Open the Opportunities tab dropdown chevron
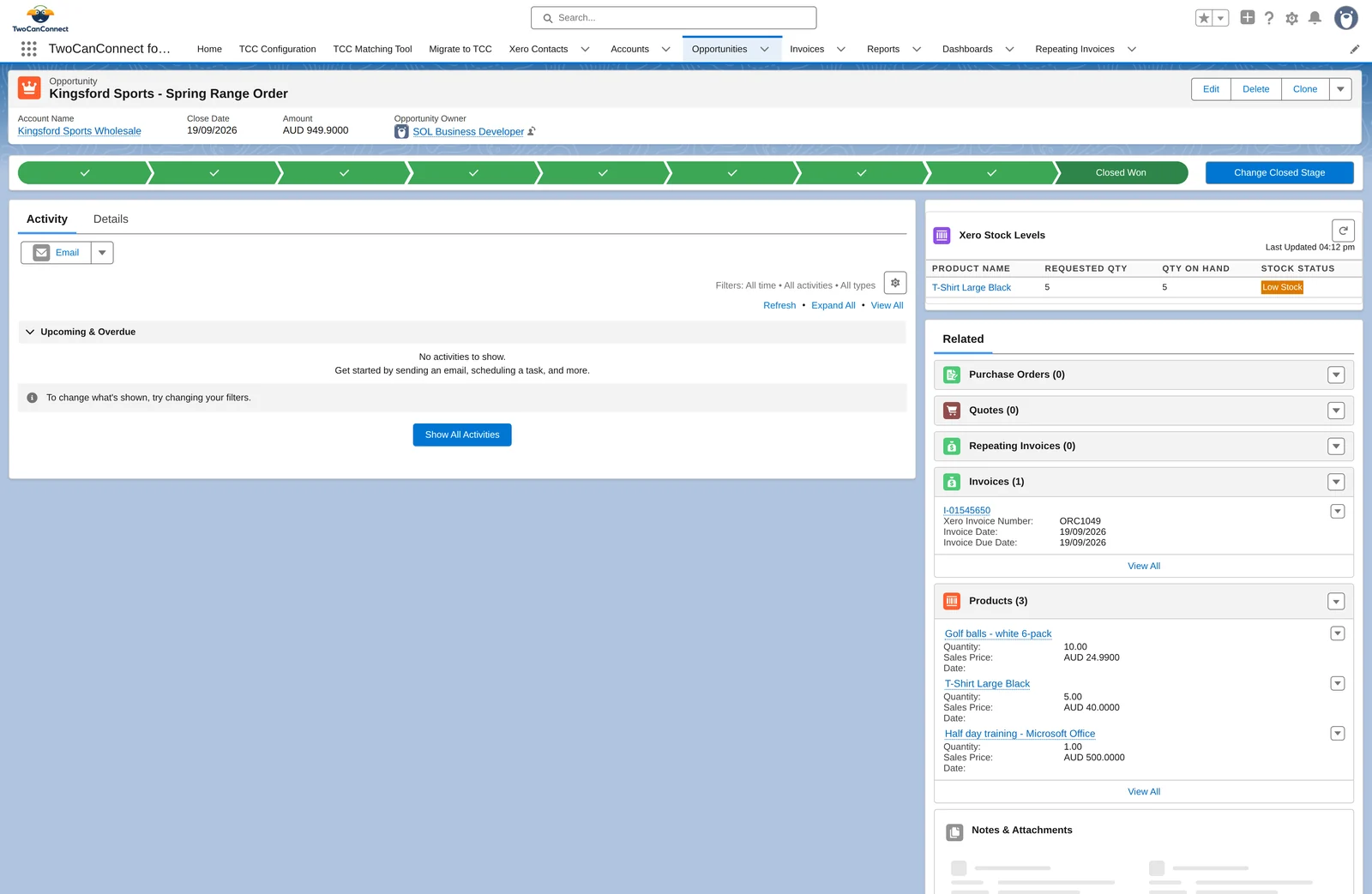 (x=765, y=49)
